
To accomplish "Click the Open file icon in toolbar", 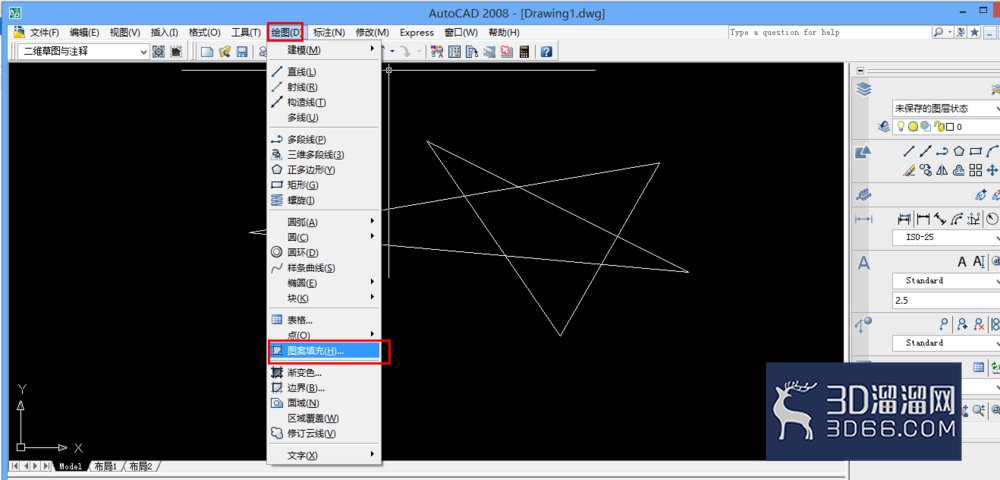I will point(224,52).
